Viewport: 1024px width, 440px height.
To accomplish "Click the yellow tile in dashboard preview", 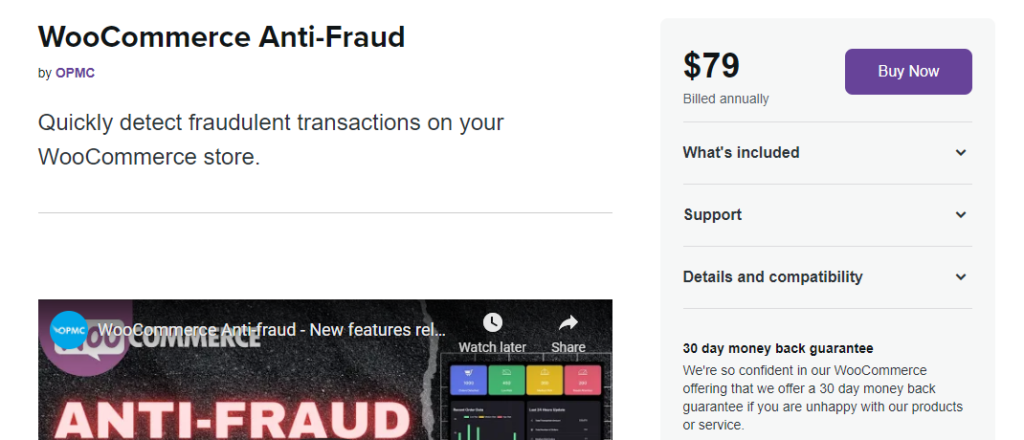I will [547, 380].
